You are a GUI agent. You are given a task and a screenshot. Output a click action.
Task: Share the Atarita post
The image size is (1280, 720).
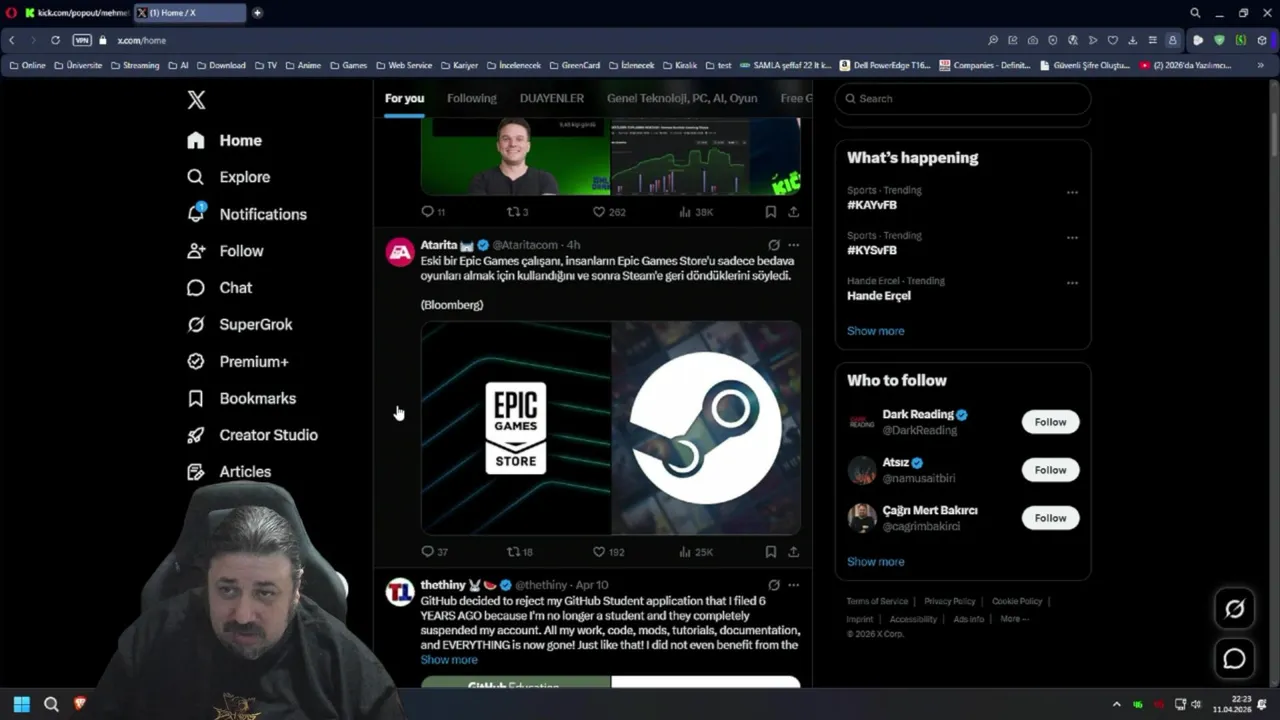[793, 551]
